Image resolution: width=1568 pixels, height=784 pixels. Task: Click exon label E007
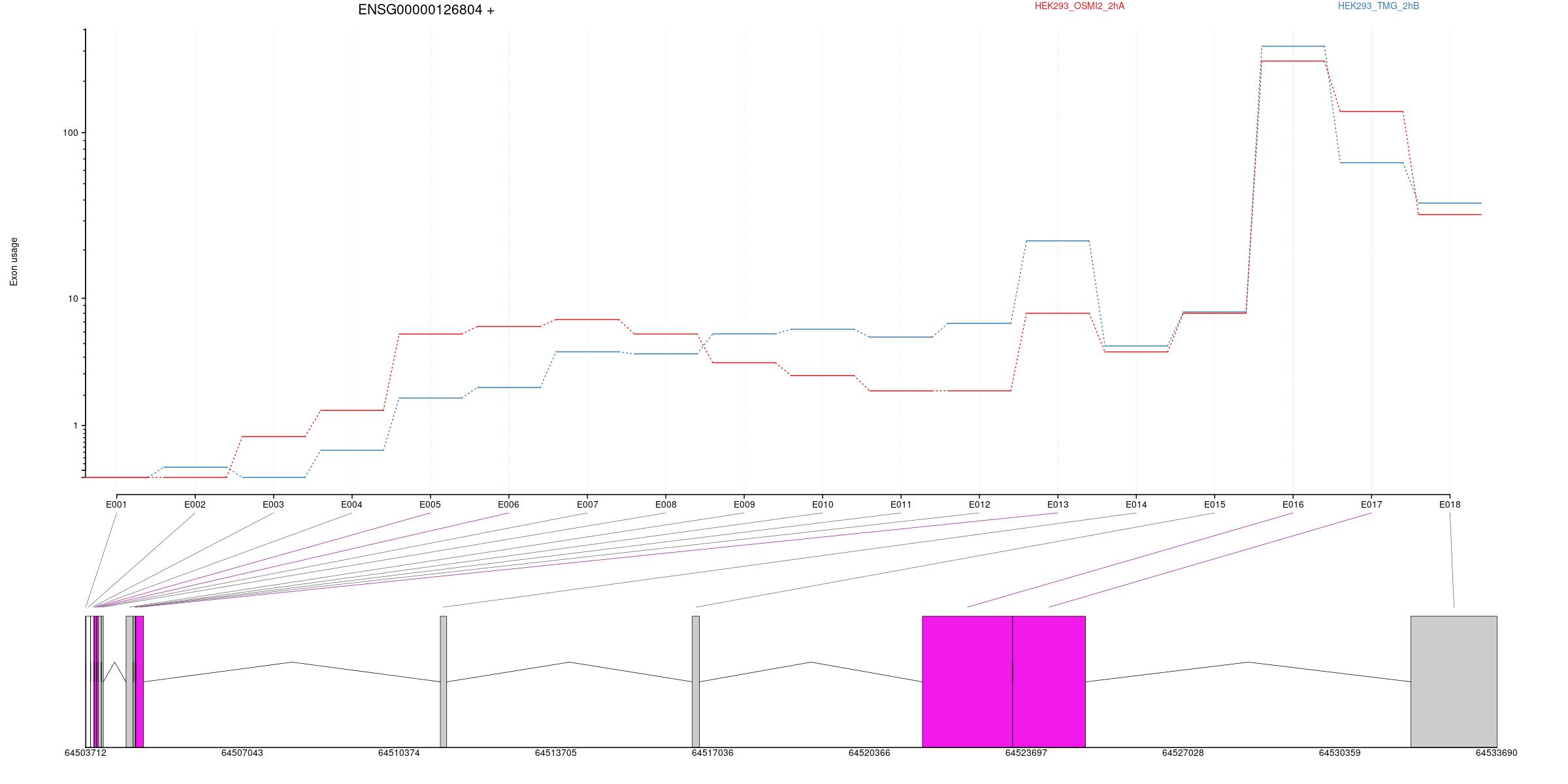tap(587, 504)
